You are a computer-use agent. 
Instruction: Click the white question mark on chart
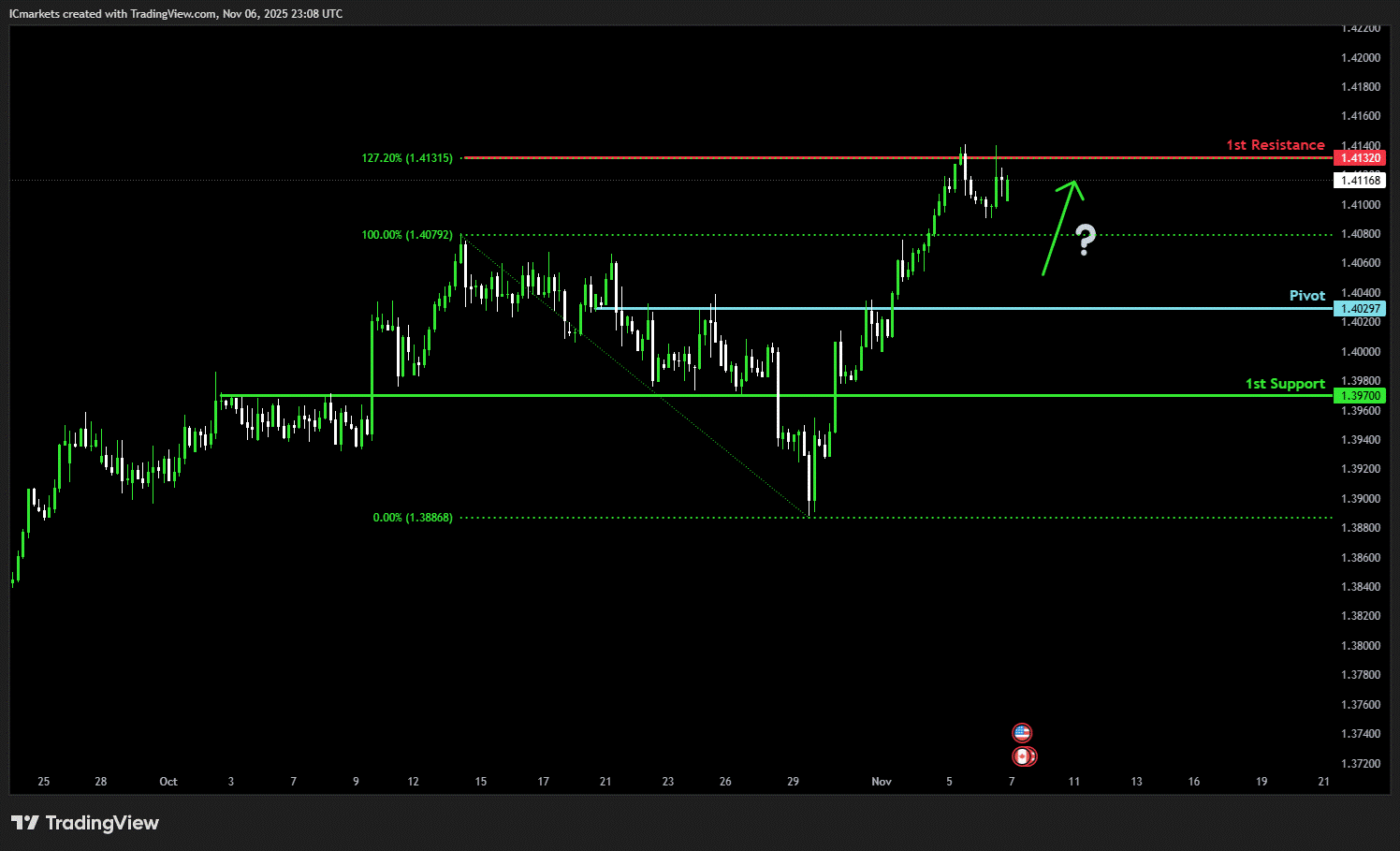click(x=1085, y=240)
